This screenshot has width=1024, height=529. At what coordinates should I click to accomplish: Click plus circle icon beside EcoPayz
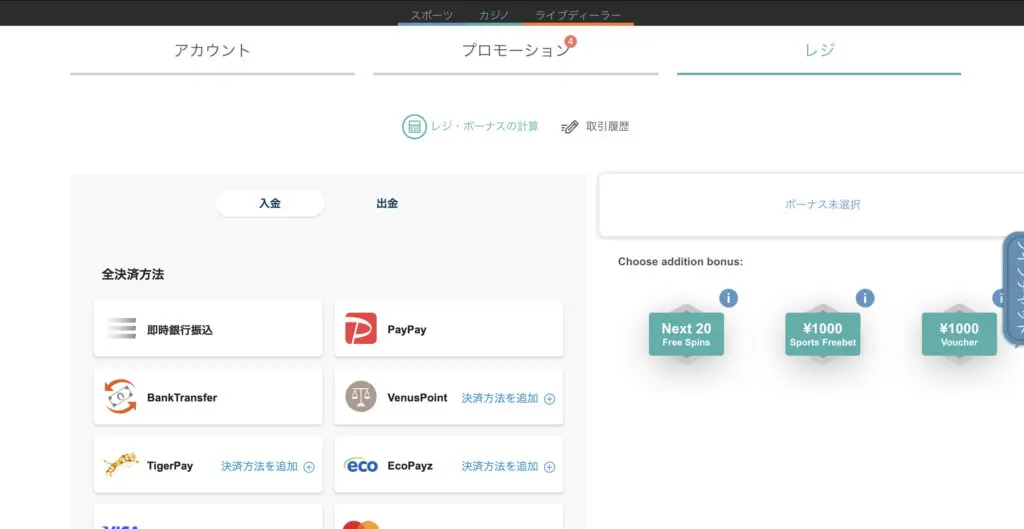click(550, 467)
